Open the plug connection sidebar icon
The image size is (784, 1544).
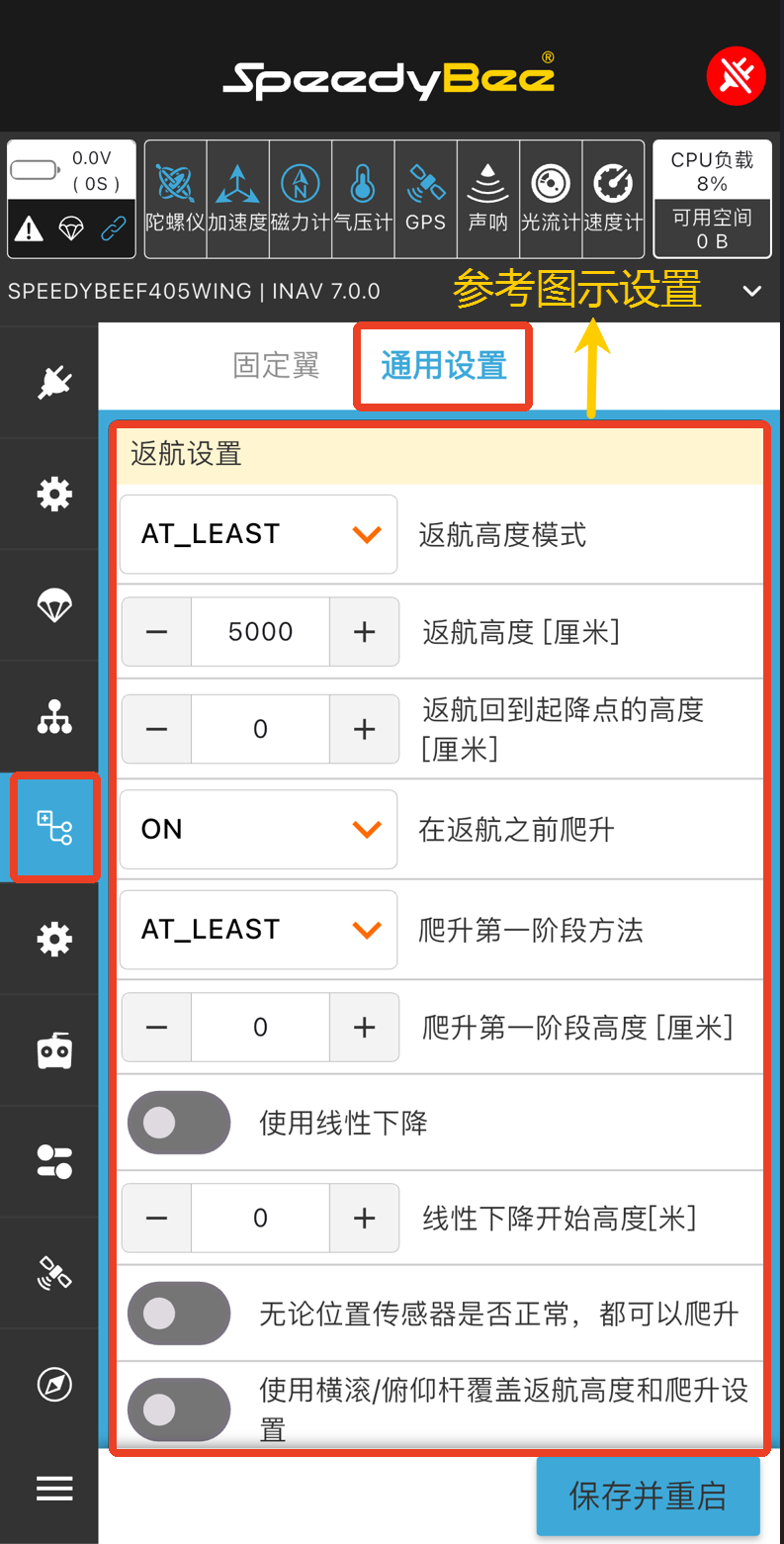(54, 382)
